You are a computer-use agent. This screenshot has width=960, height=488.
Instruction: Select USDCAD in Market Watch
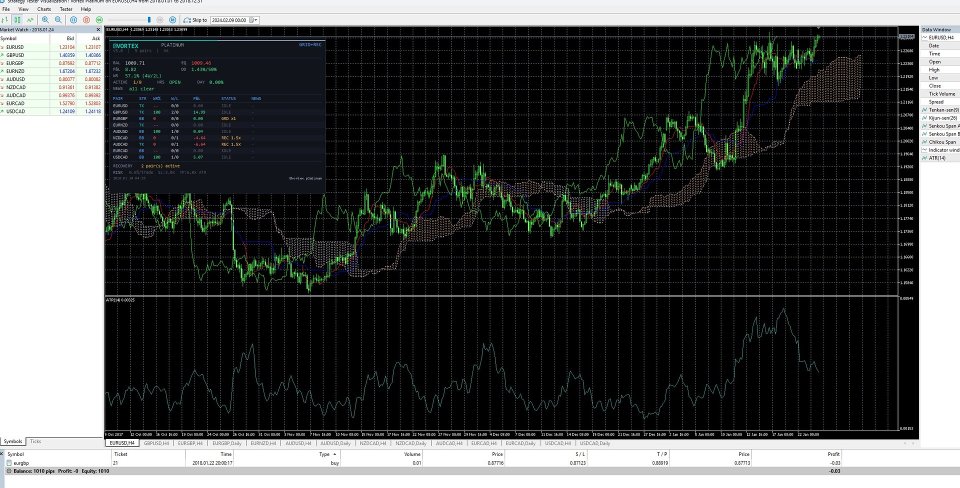pyautogui.click(x=51, y=111)
